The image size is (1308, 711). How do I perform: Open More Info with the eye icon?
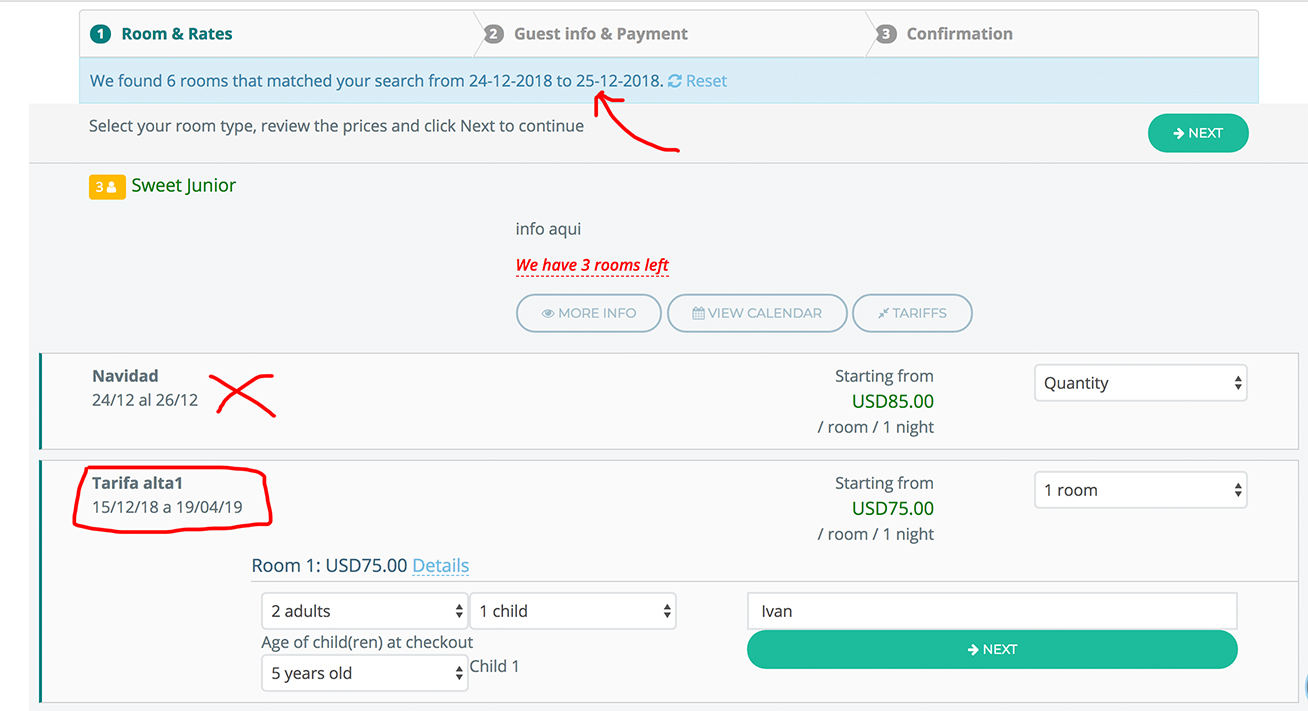(x=589, y=313)
